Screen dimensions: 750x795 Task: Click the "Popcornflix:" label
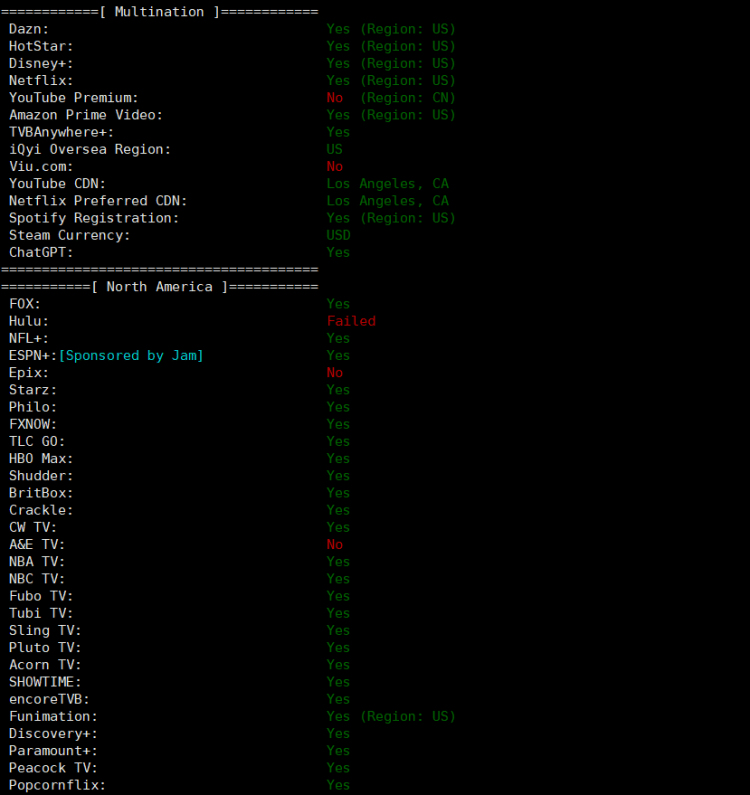(57, 785)
